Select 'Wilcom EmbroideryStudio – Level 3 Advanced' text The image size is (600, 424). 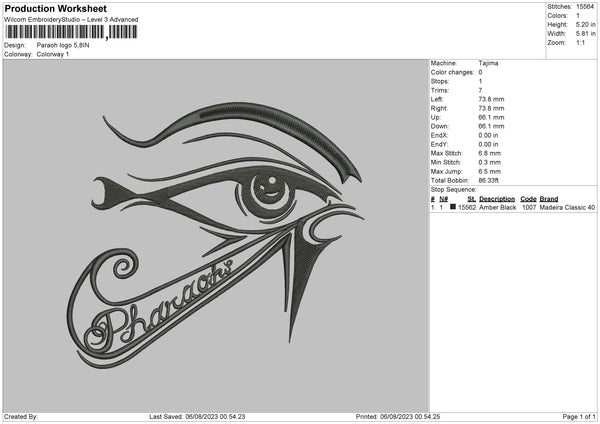(71, 20)
